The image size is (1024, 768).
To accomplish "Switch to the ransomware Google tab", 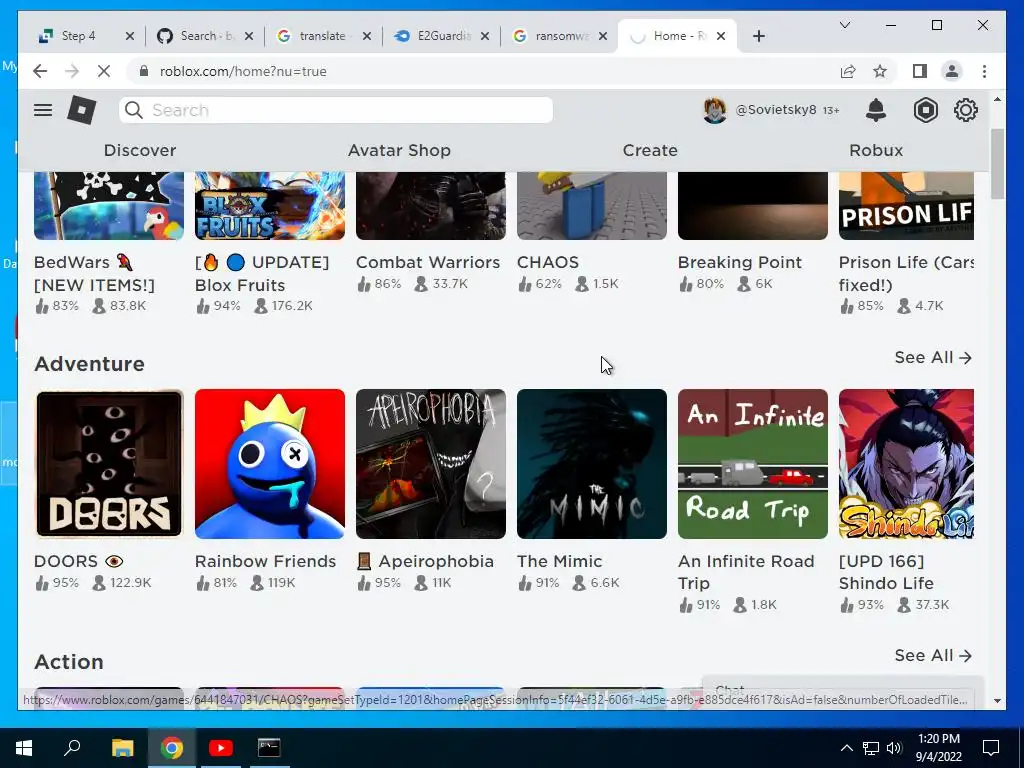I will [x=560, y=36].
